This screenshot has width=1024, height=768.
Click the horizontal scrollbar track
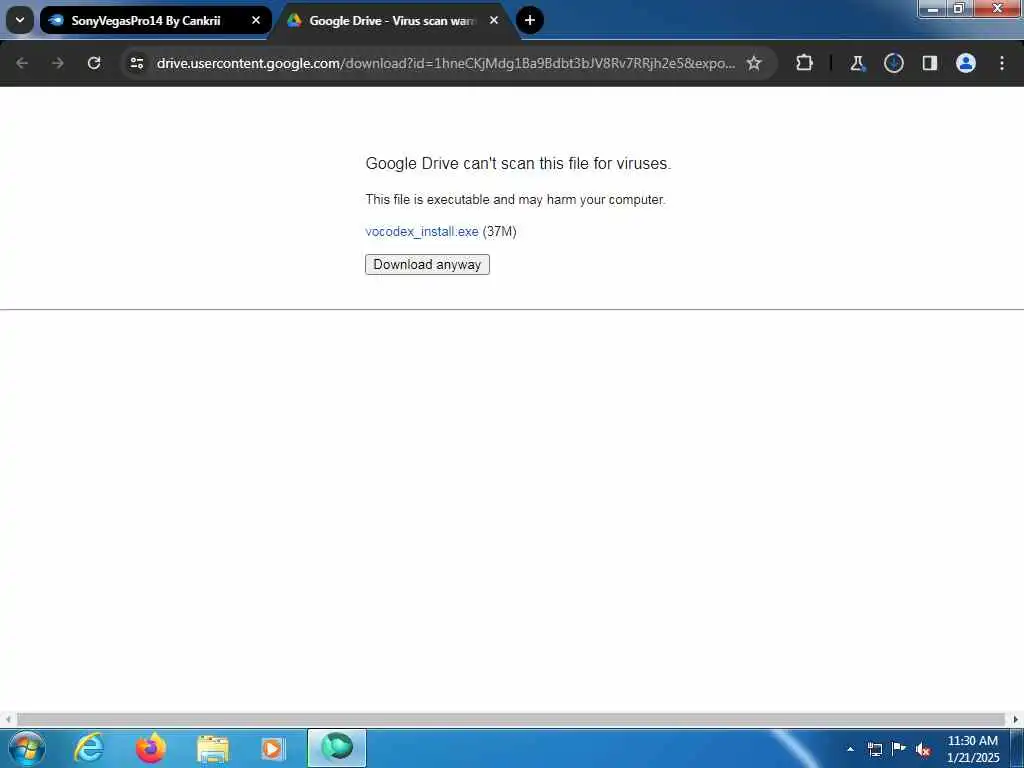(511, 719)
